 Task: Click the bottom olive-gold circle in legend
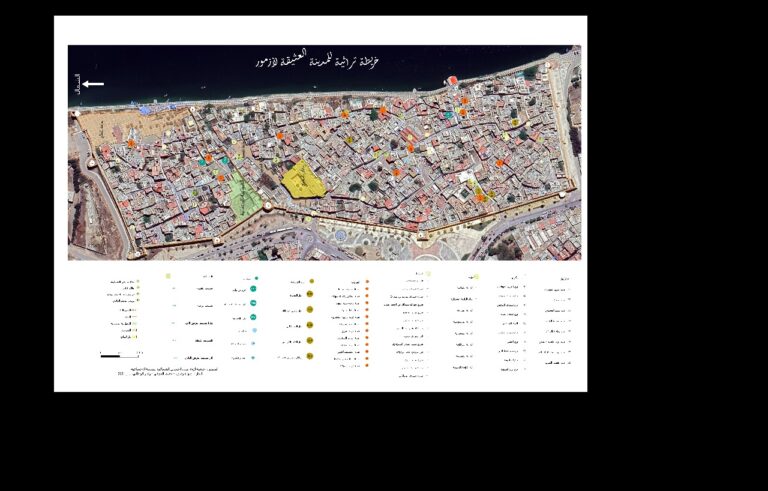[310, 357]
